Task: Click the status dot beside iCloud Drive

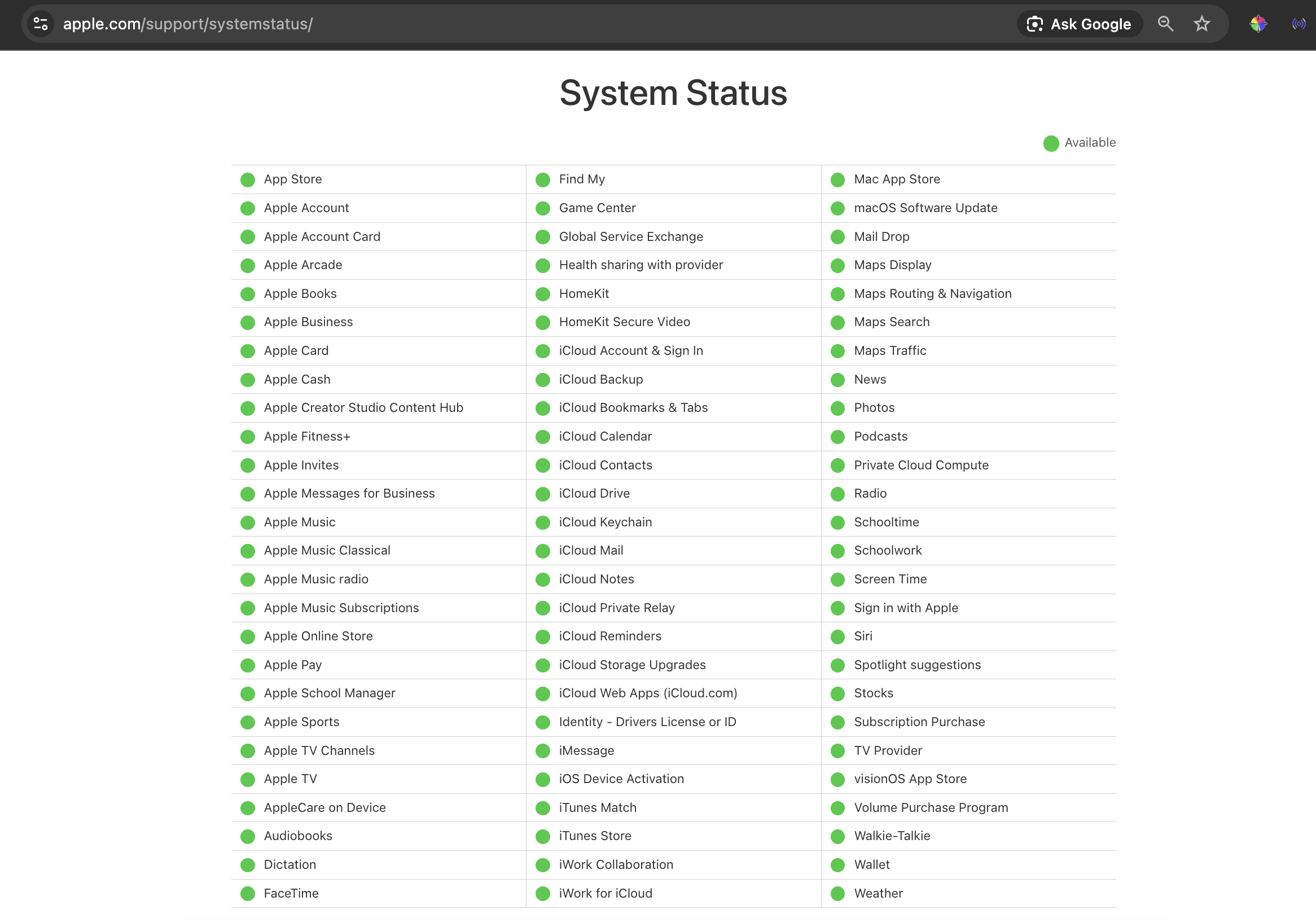Action: (543, 494)
